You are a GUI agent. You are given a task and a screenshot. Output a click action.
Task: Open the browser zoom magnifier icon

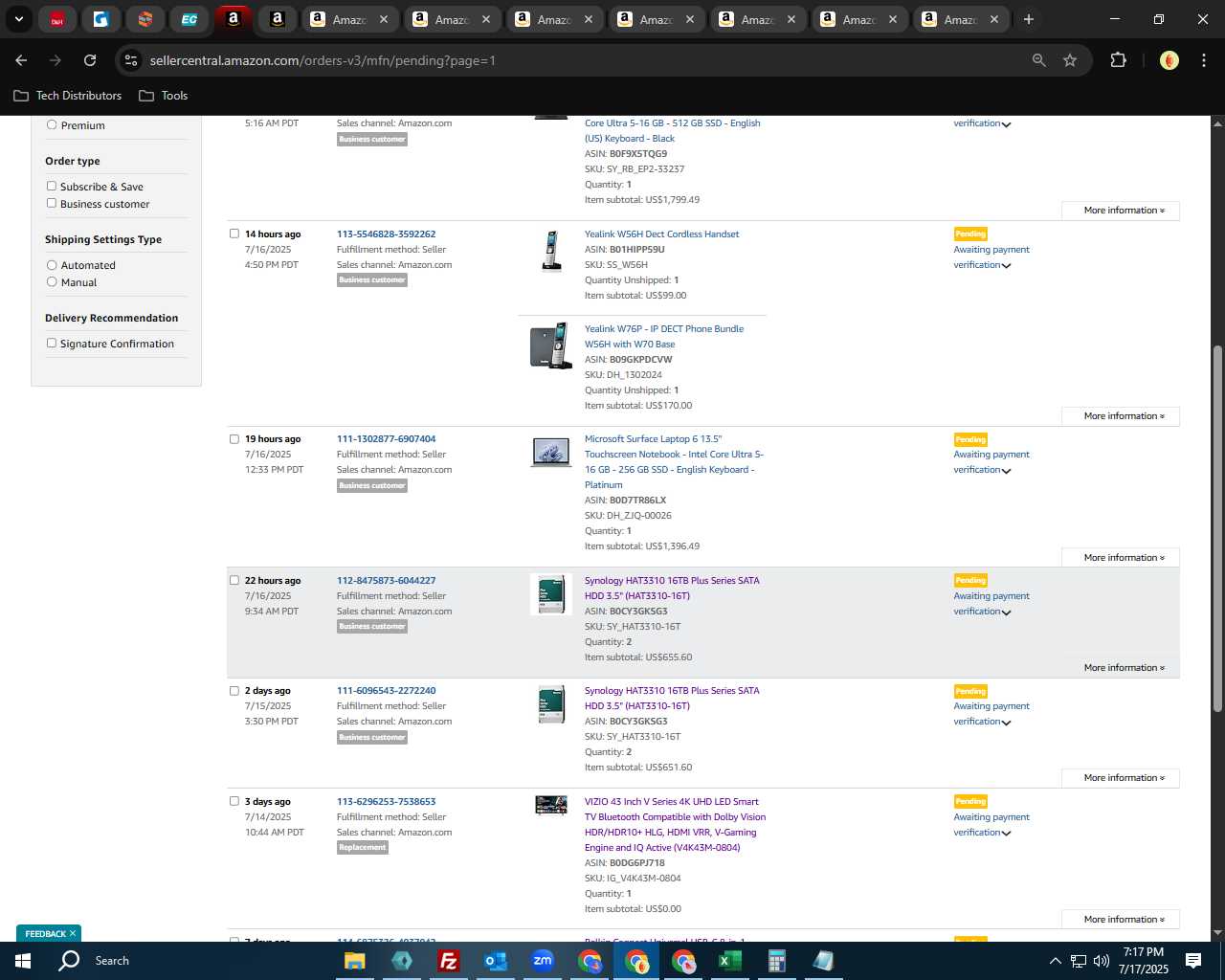coord(1039,60)
